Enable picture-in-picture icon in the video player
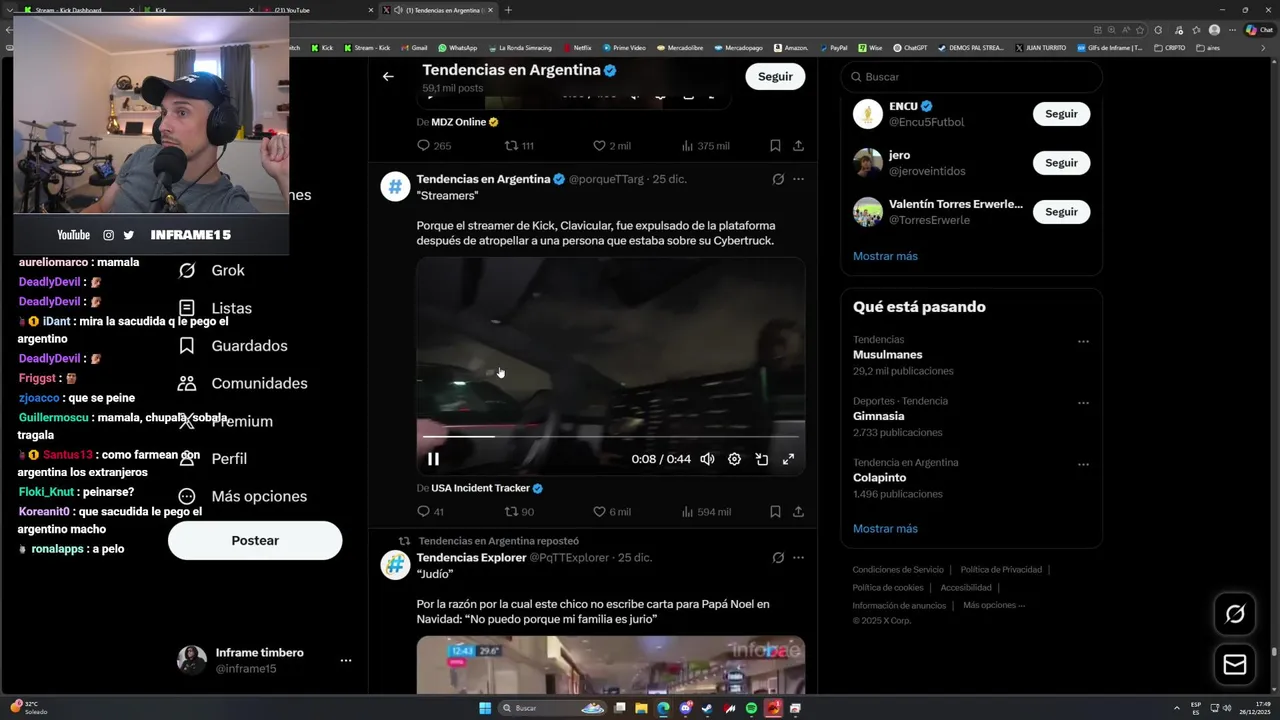 761,459
